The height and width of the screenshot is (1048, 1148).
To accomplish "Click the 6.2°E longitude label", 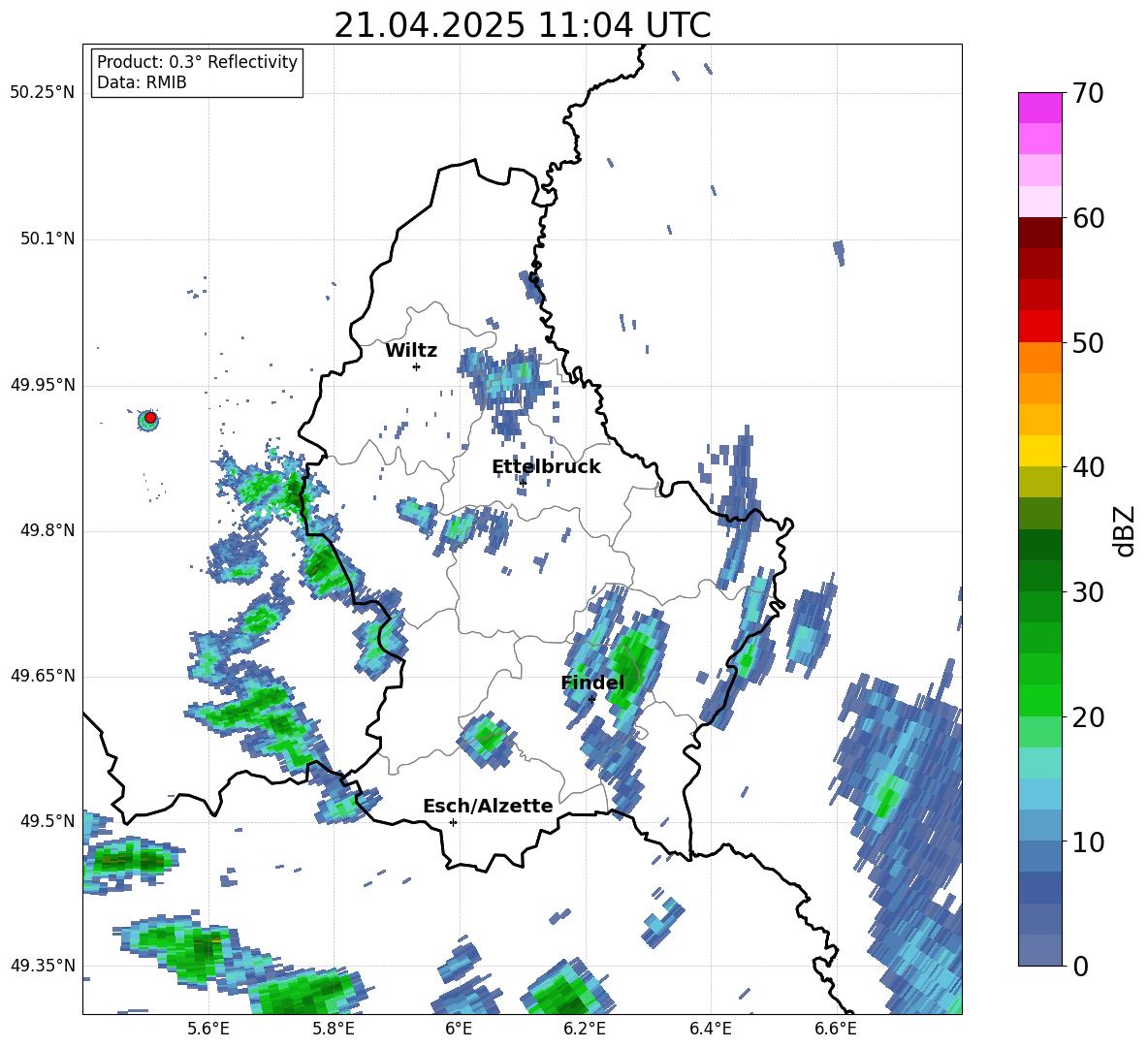I will [x=585, y=1029].
